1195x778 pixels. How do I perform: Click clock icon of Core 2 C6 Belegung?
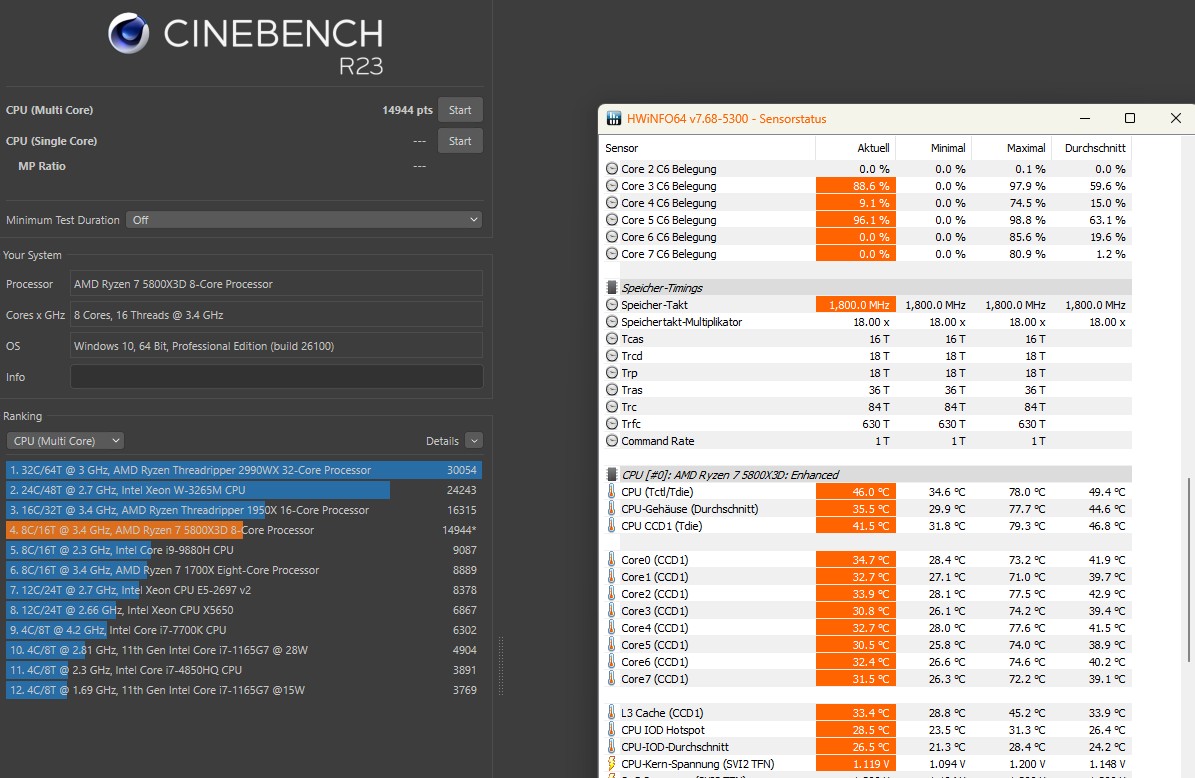tap(611, 168)
